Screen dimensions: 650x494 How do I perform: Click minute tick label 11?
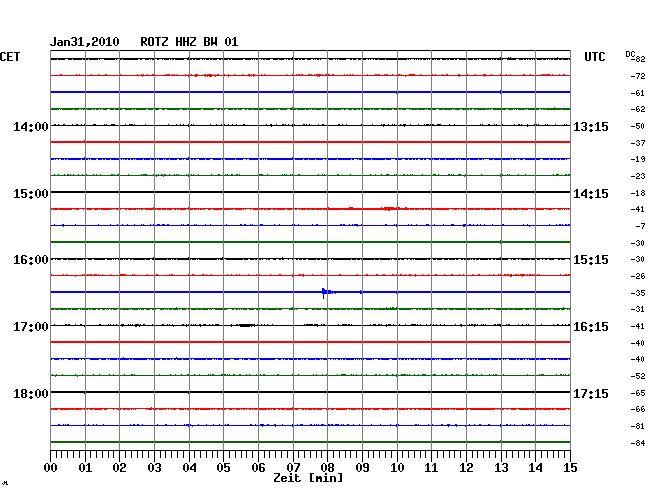pos(431,467)
